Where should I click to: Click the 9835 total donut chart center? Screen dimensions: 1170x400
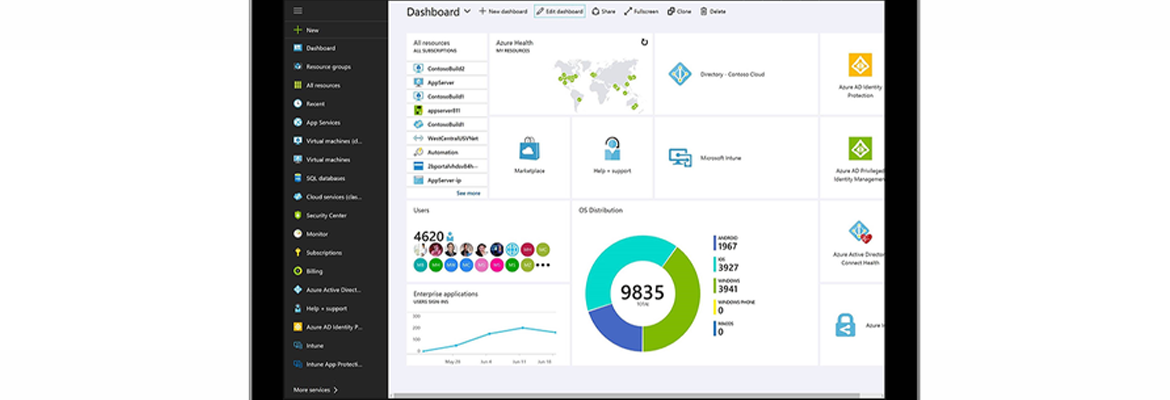point(642,293)
